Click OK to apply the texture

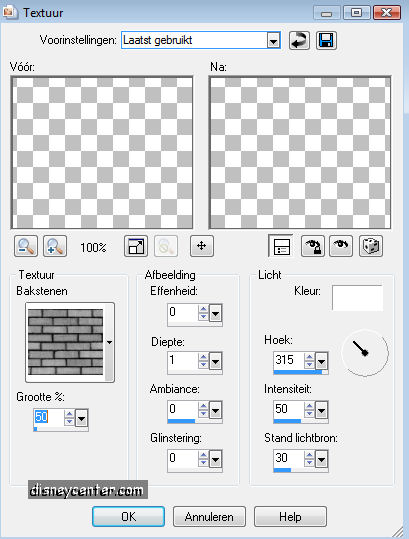click(128, 516)
